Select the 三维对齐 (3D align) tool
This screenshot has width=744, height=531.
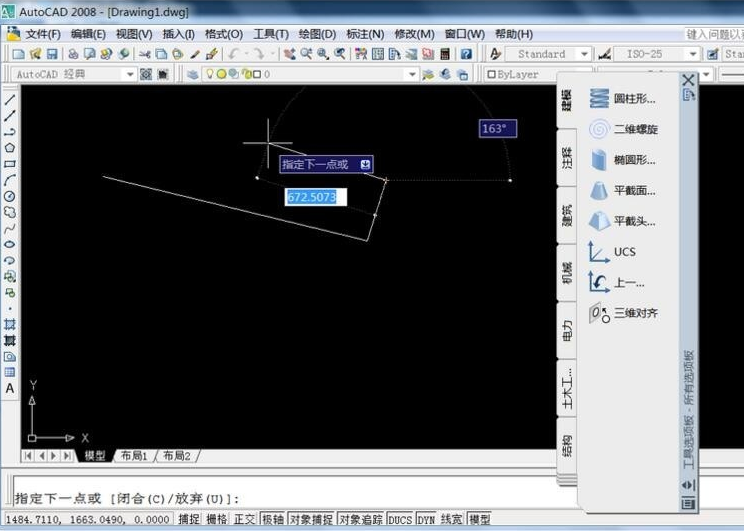[x=635, y=313]
